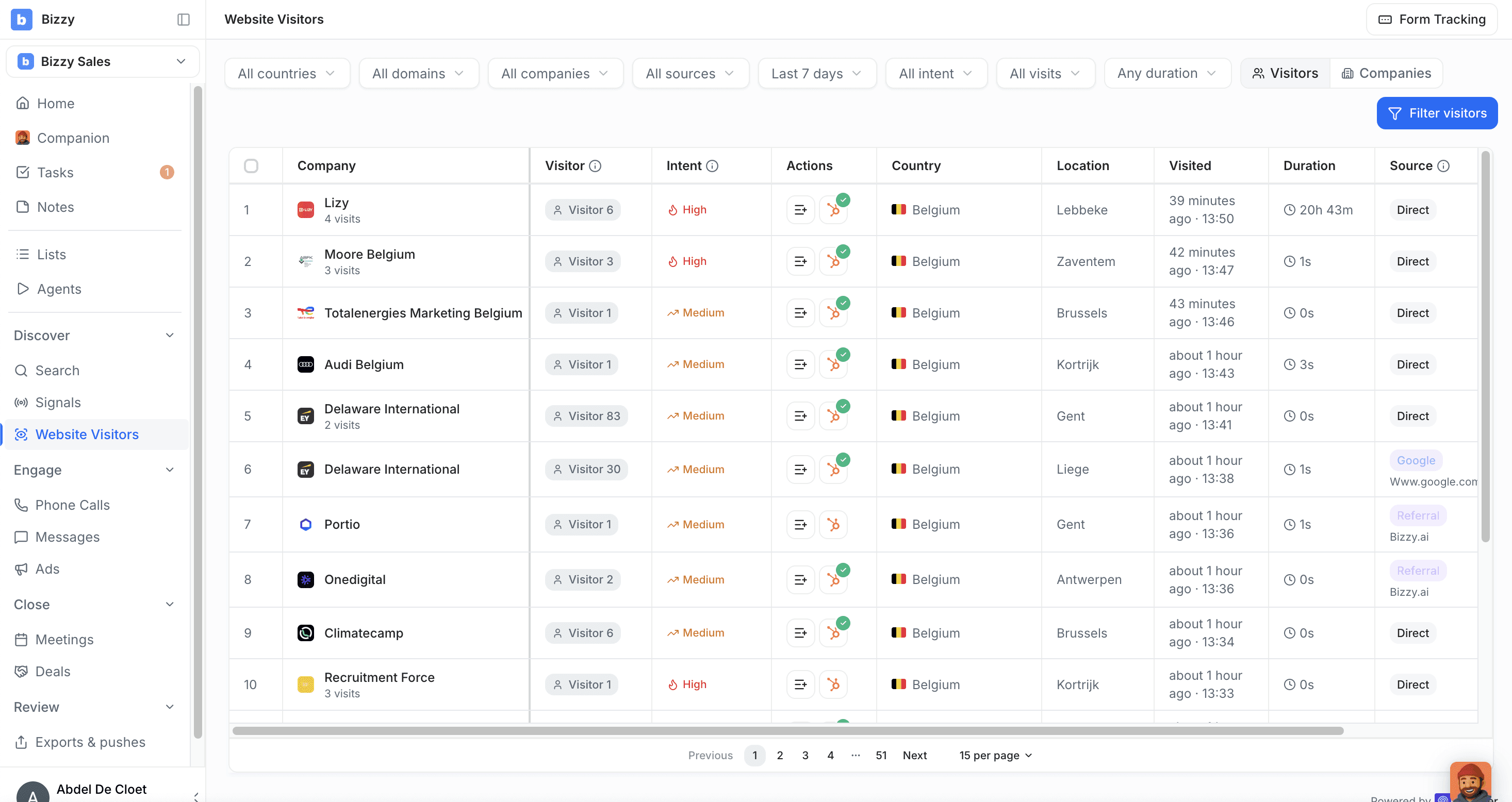Viewport: 1512px width, 802px height.
Task: Show Intent column info tooltip icon
Action: click(712, 166)
